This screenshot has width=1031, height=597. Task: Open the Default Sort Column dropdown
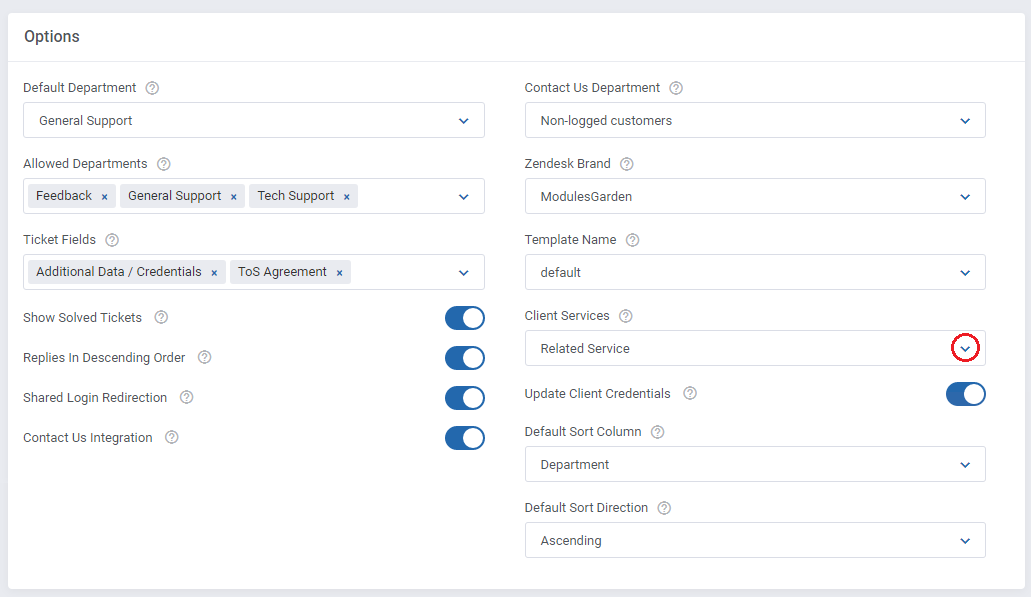tap(755, 464)
